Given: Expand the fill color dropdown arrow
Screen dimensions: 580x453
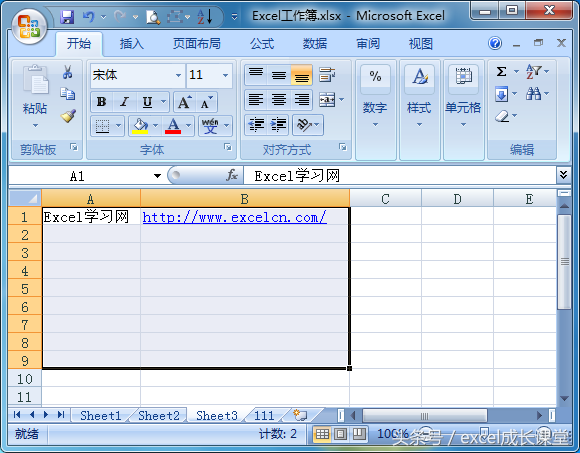Looking at the screenshot, I should click(x=156, y=126).
